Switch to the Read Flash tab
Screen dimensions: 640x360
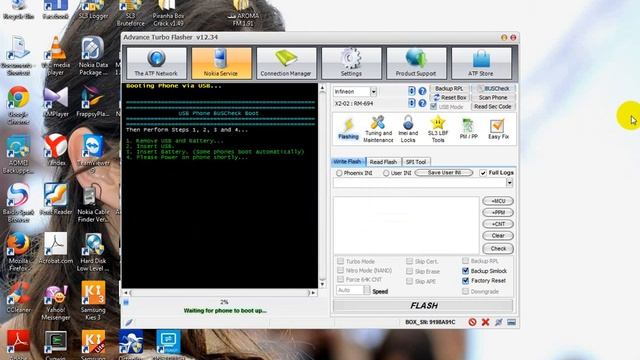(383, 162)
